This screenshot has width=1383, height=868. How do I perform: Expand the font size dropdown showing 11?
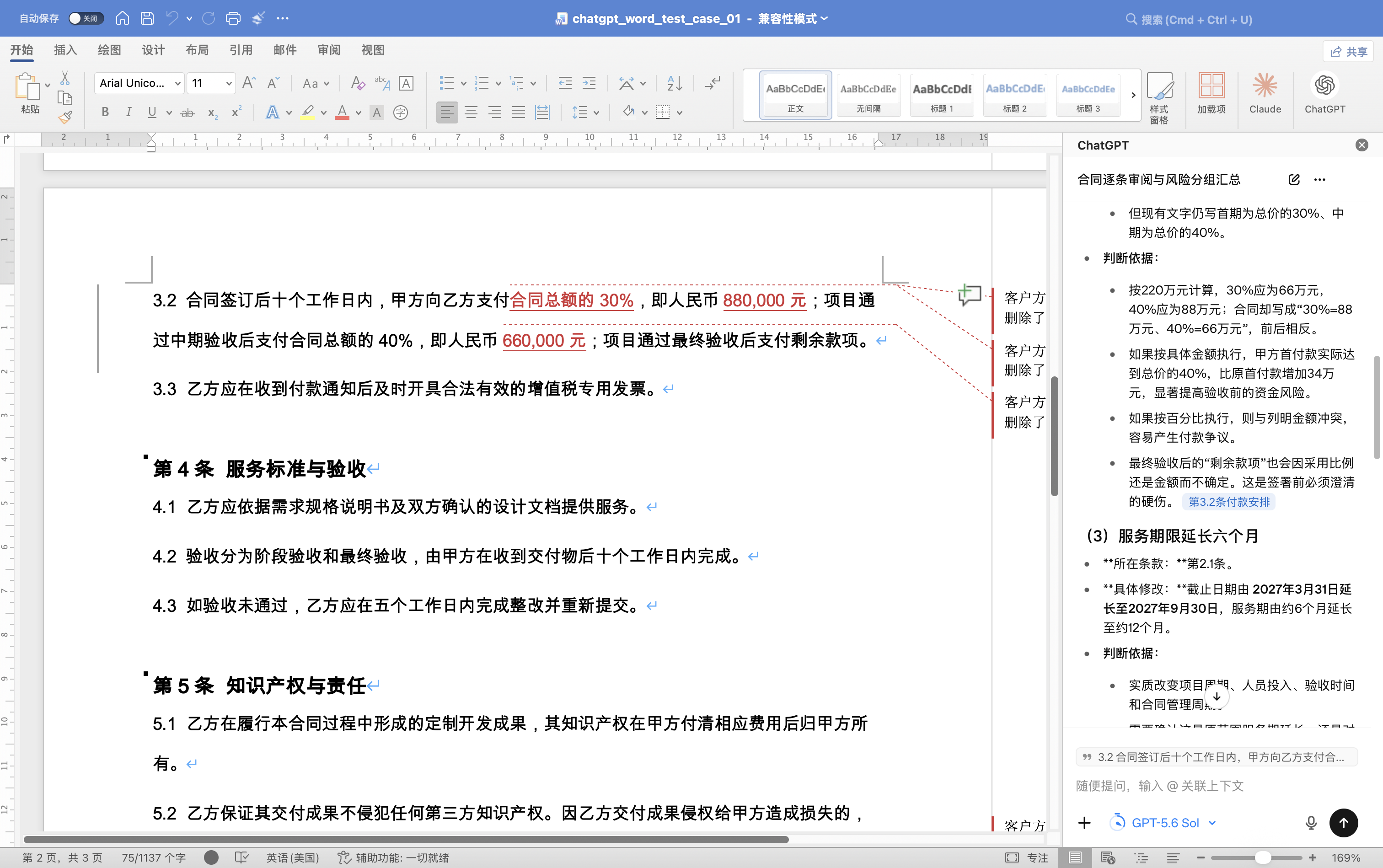211,83
